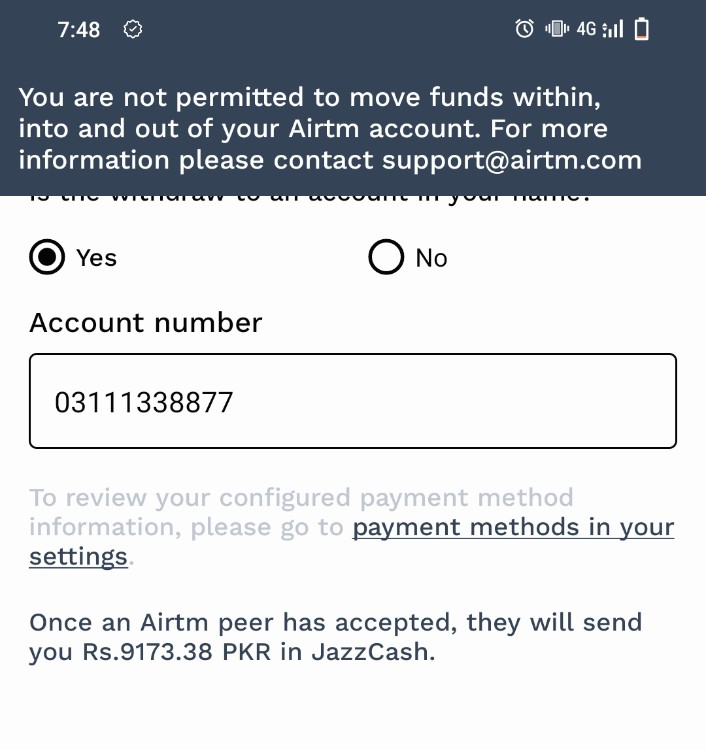Tap the 'No' option label
Viewport: 706px width, 750px height.
coord(431,258)
